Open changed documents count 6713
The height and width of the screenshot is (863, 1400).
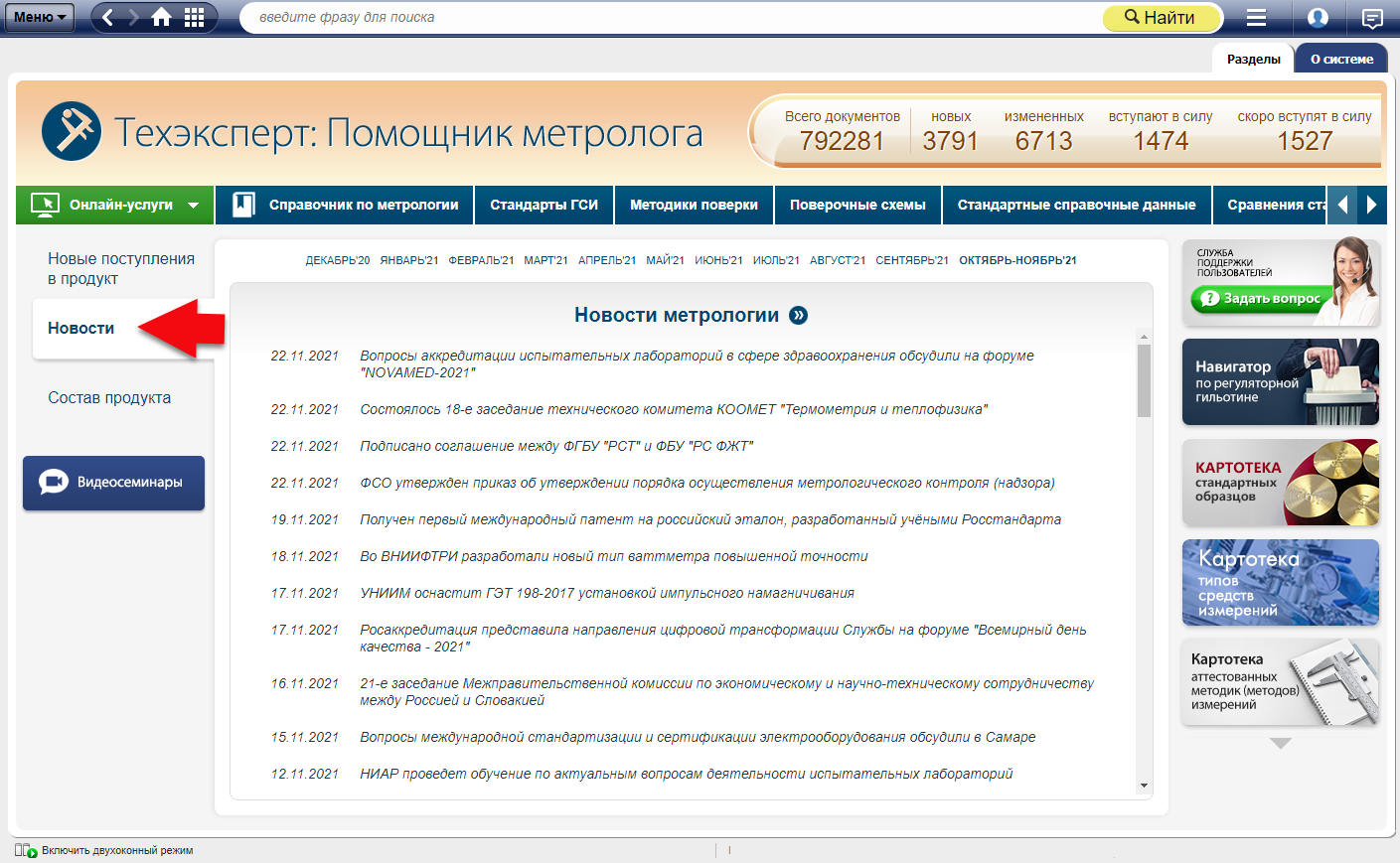pos(1043,141)
